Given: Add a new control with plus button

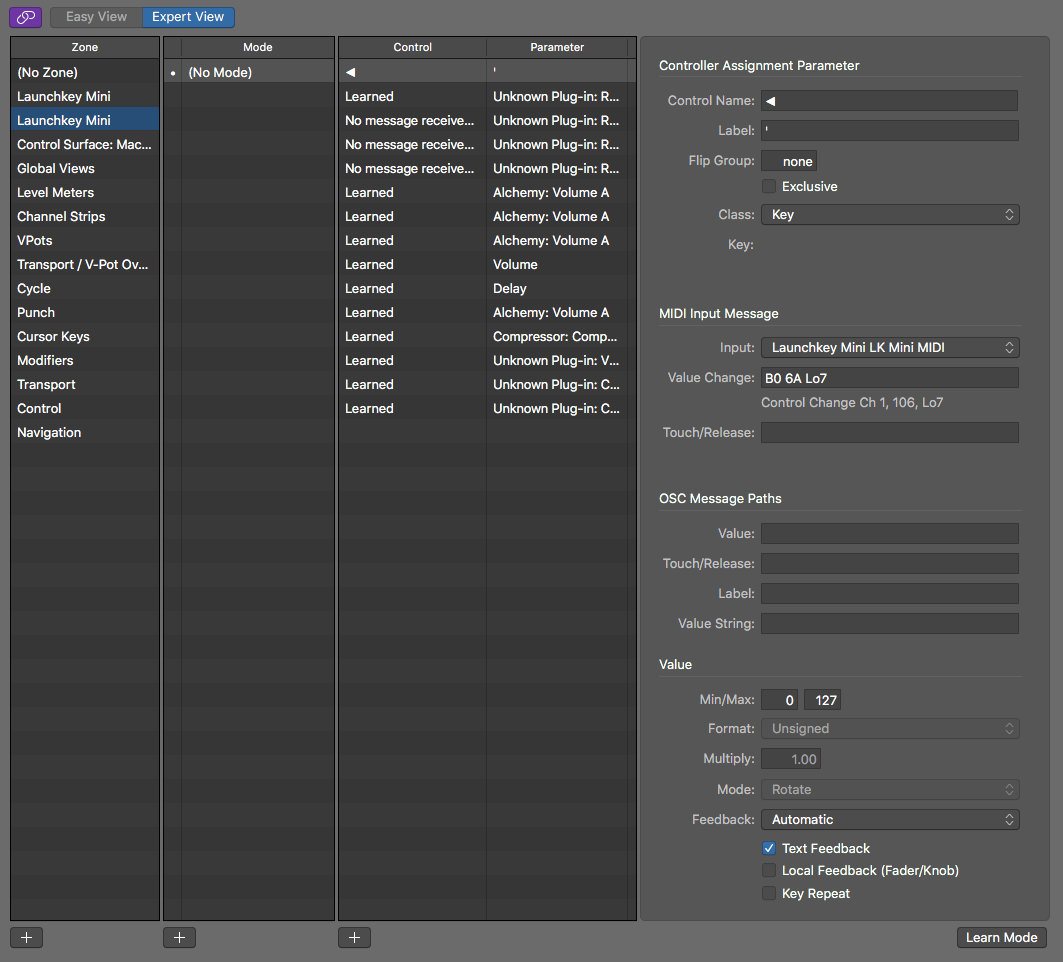Looking at the screenshot, I should tap(354, 937).
